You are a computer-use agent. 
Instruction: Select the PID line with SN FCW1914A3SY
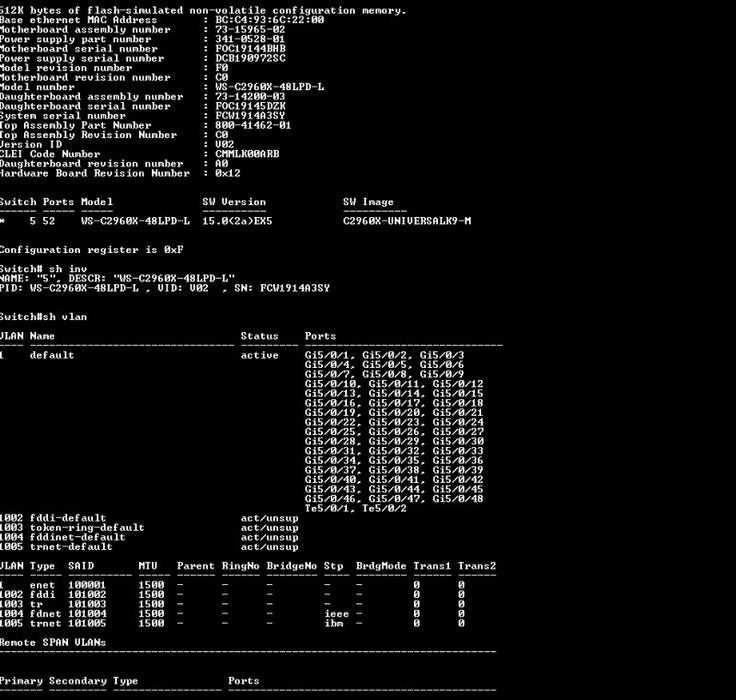click(165, 288)
